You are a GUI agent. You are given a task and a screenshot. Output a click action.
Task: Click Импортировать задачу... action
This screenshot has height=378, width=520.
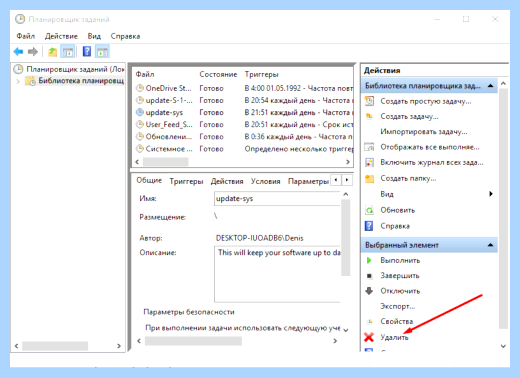(424, 132)
